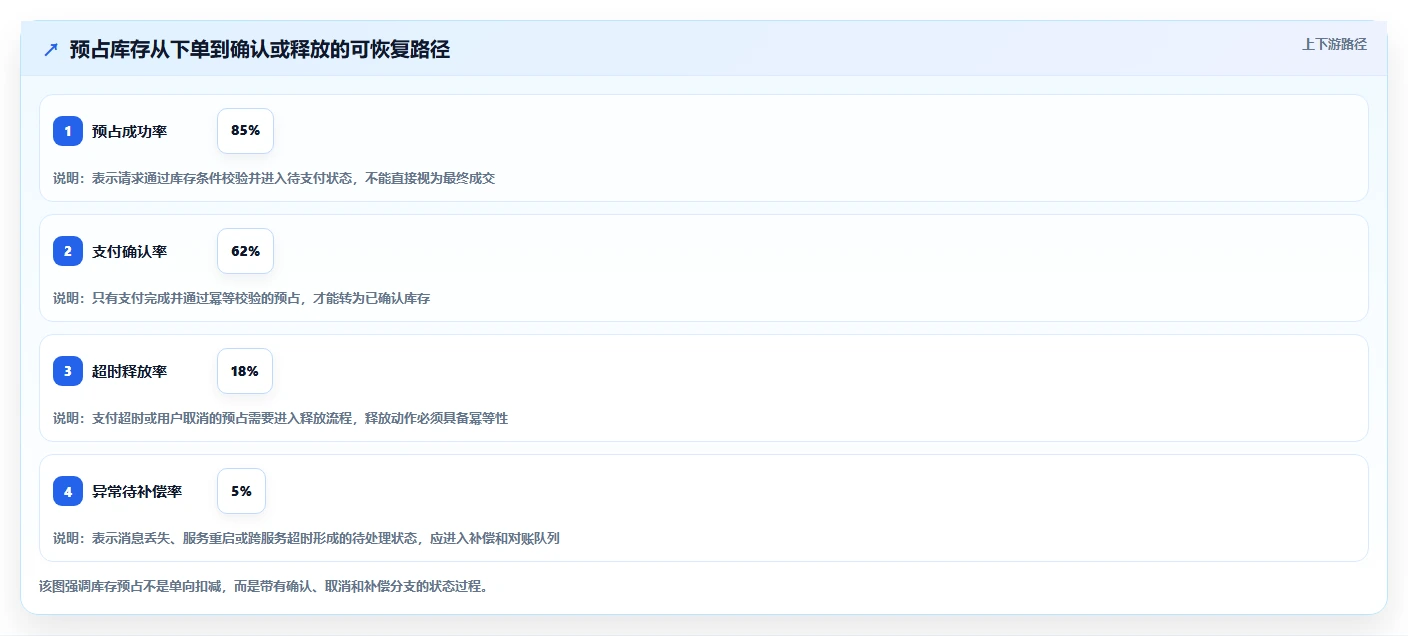Select step badge 2 for 支付确认率
Screen dimensions: 1408x636
[x=68, y=251]
